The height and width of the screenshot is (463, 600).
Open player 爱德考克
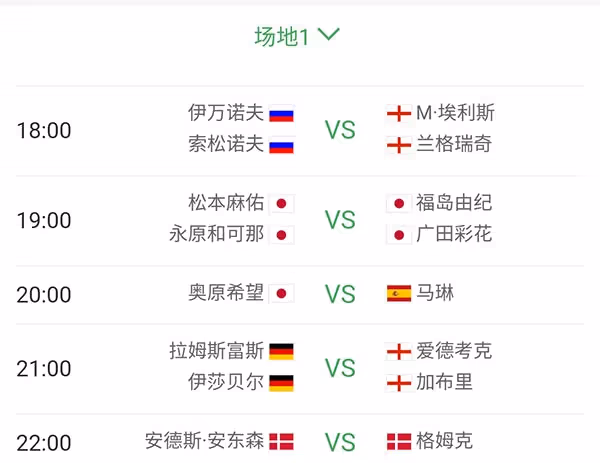pyautogui.click(x=454, y=351)
